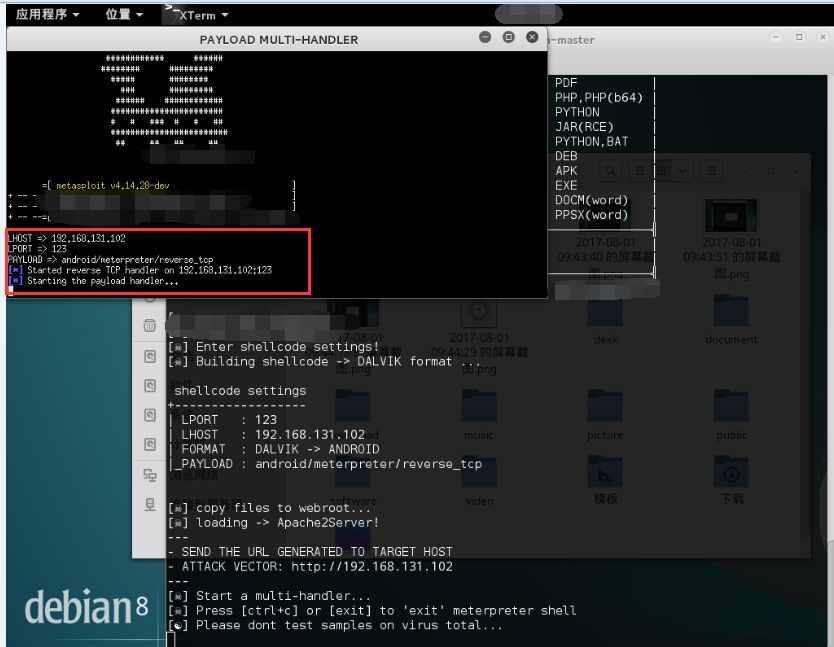Maximize the background -master window

(x=799, y=37)
